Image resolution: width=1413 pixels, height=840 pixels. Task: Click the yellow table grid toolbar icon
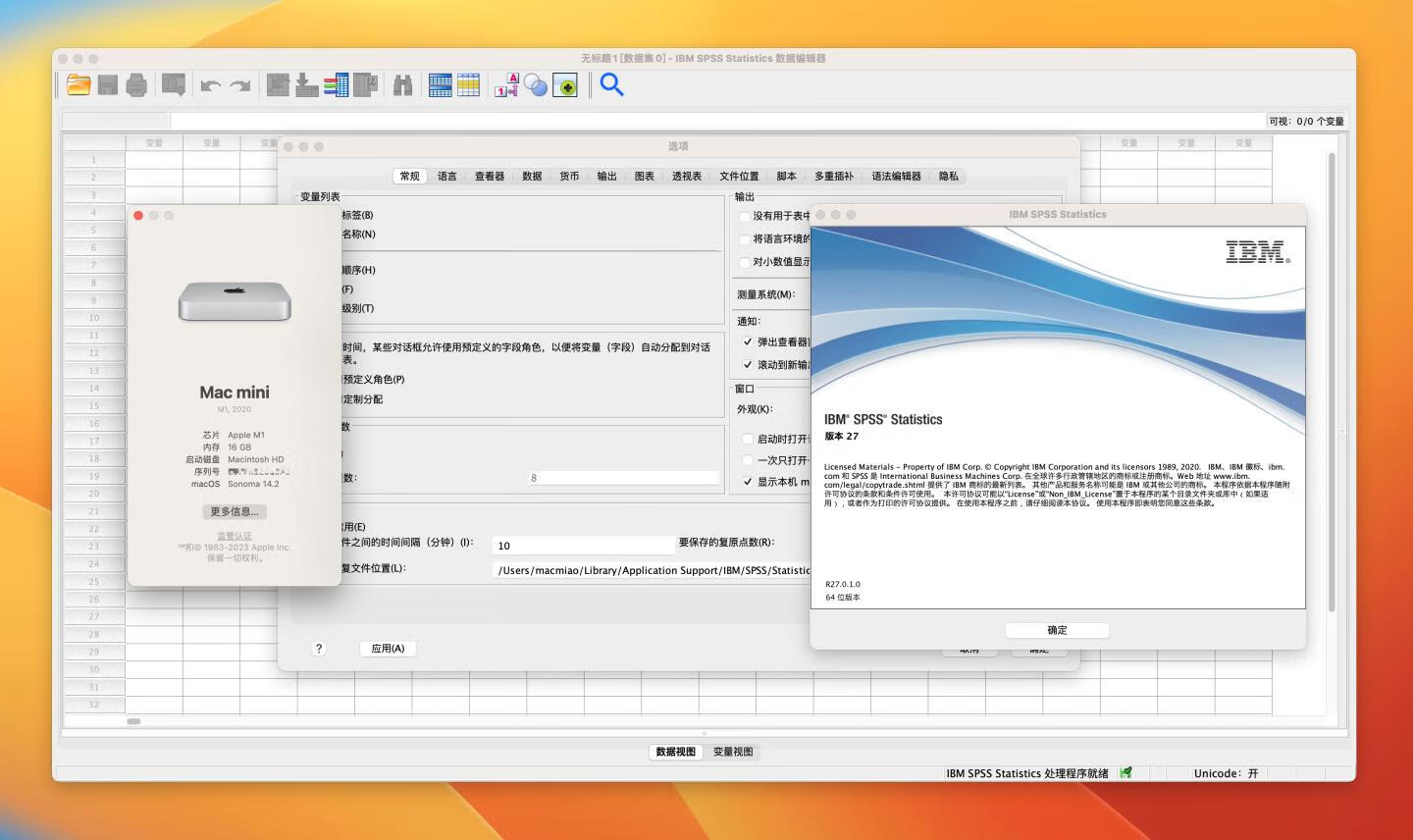[469, 85]
